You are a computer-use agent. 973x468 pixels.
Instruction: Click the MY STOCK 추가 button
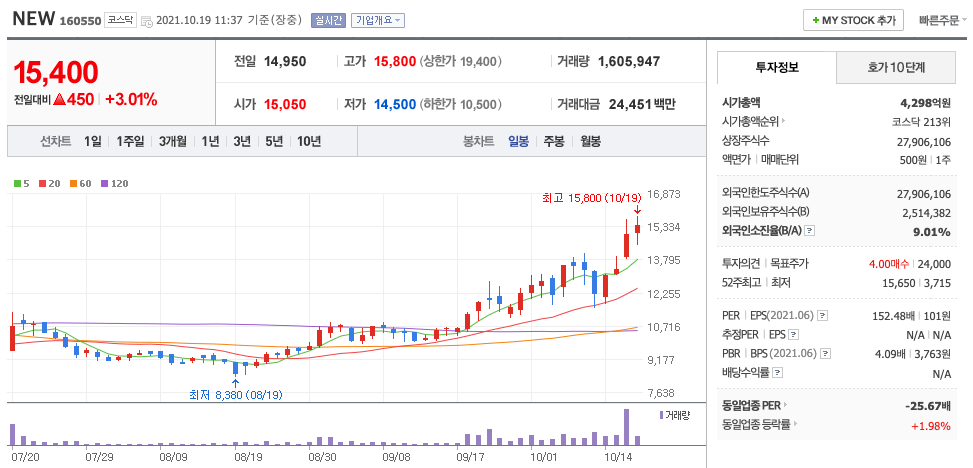point(853,20)
